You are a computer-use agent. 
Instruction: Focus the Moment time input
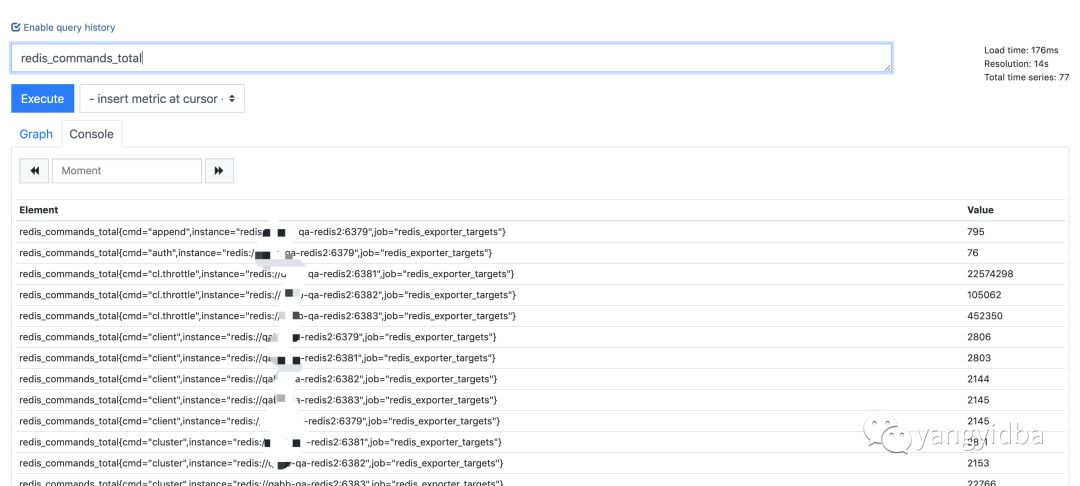[126, 171]
